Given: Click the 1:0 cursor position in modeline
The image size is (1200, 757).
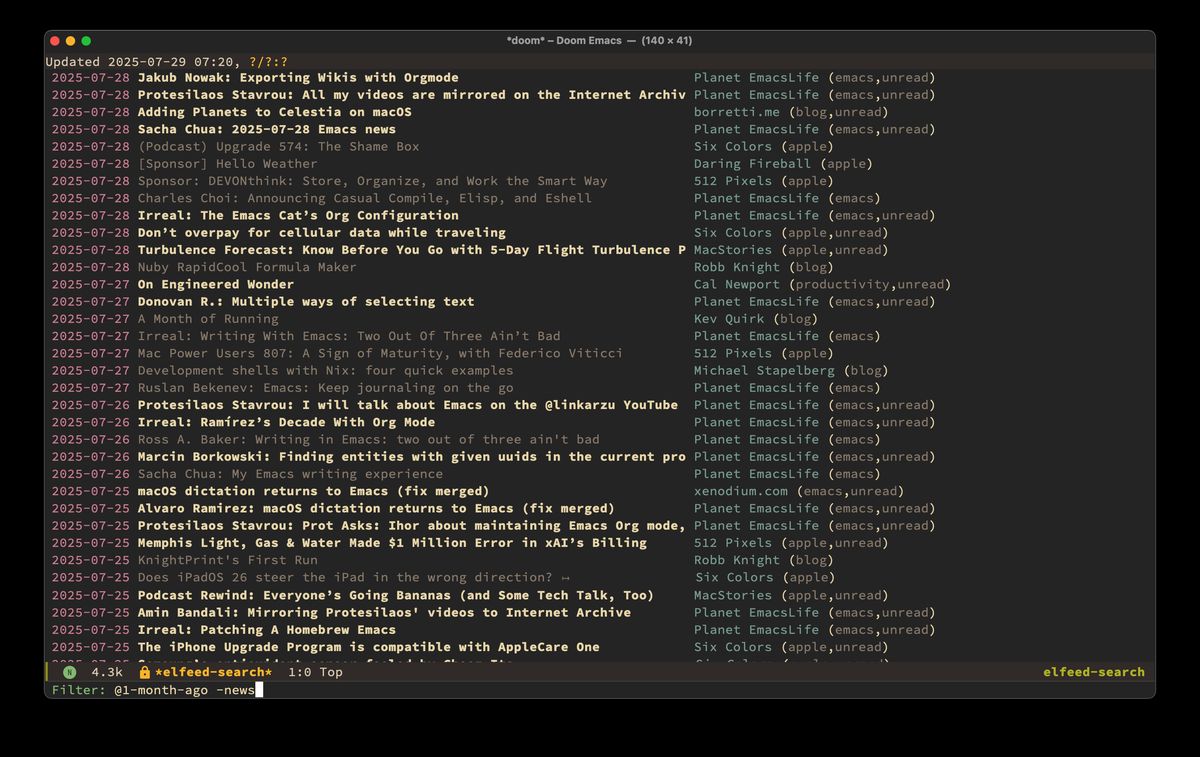Looking at the screenshot, I should coord(299,672).
